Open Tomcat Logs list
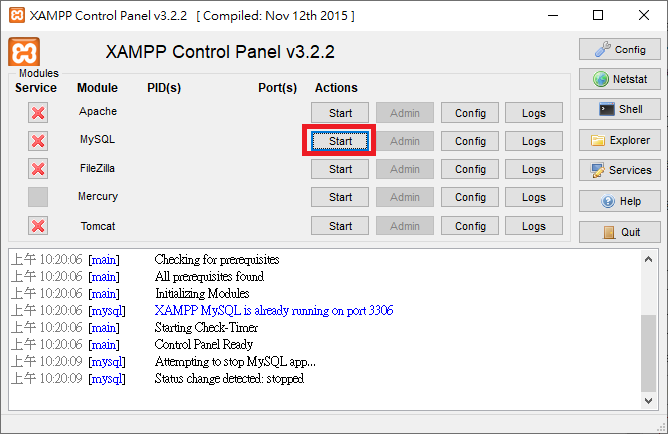 pyautogui.click(x=534, y=226)
